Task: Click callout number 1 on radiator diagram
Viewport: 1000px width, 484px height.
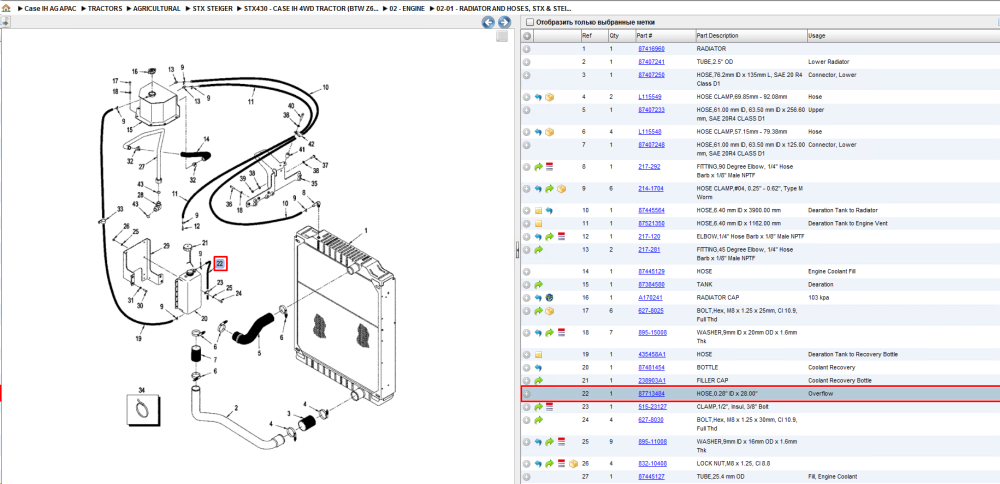Action: [x=366, y=231]
